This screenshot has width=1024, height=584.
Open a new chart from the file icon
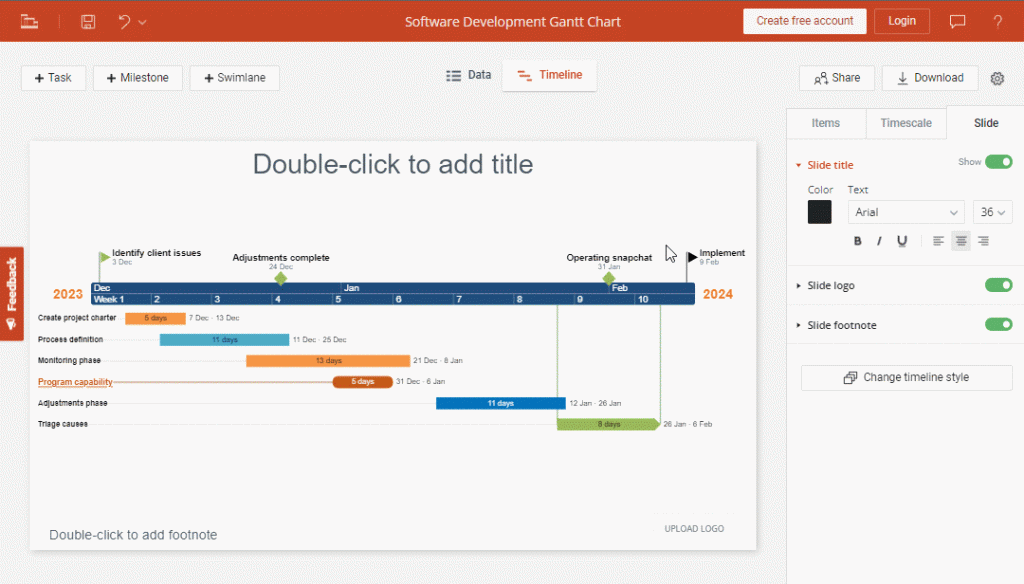29,21
